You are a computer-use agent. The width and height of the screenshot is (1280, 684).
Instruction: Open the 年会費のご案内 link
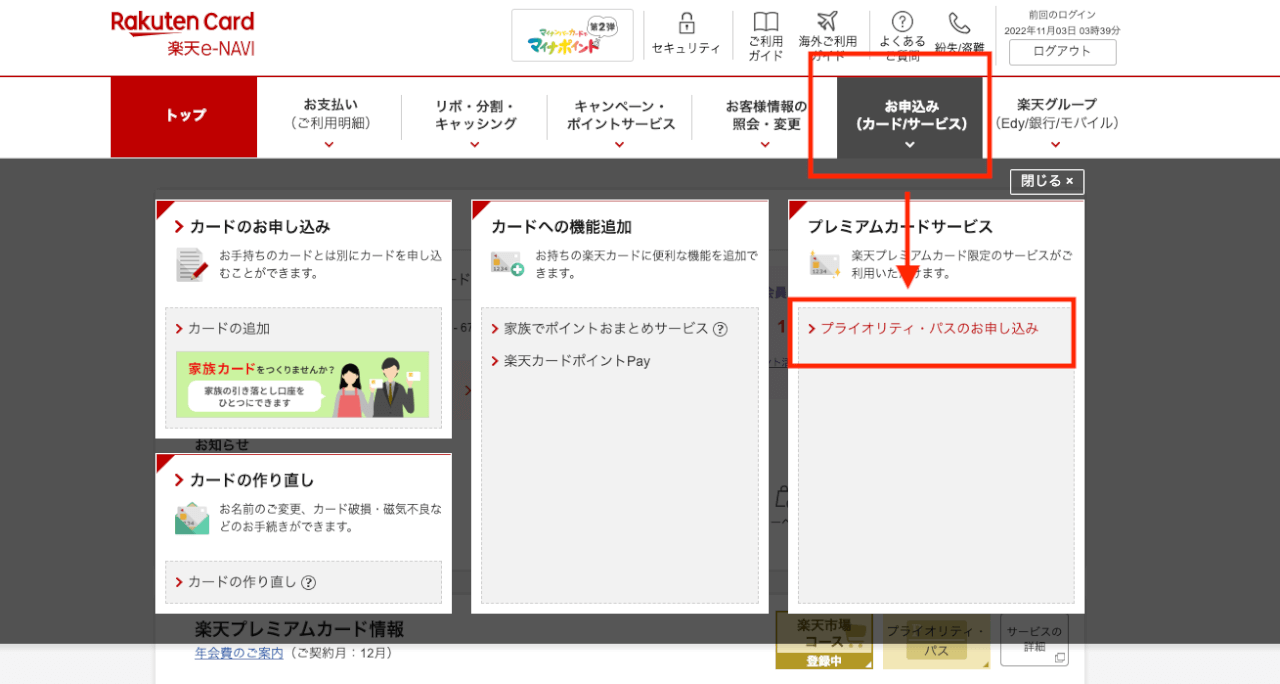[x=239, y=654]
